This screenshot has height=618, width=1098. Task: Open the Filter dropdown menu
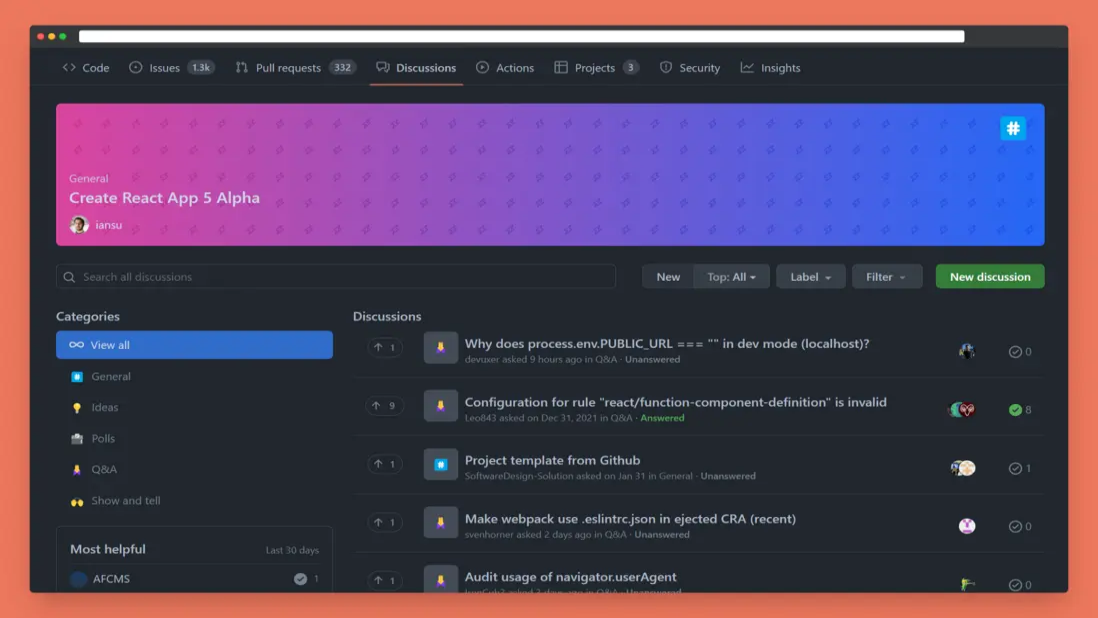click(x=886, y=277)
